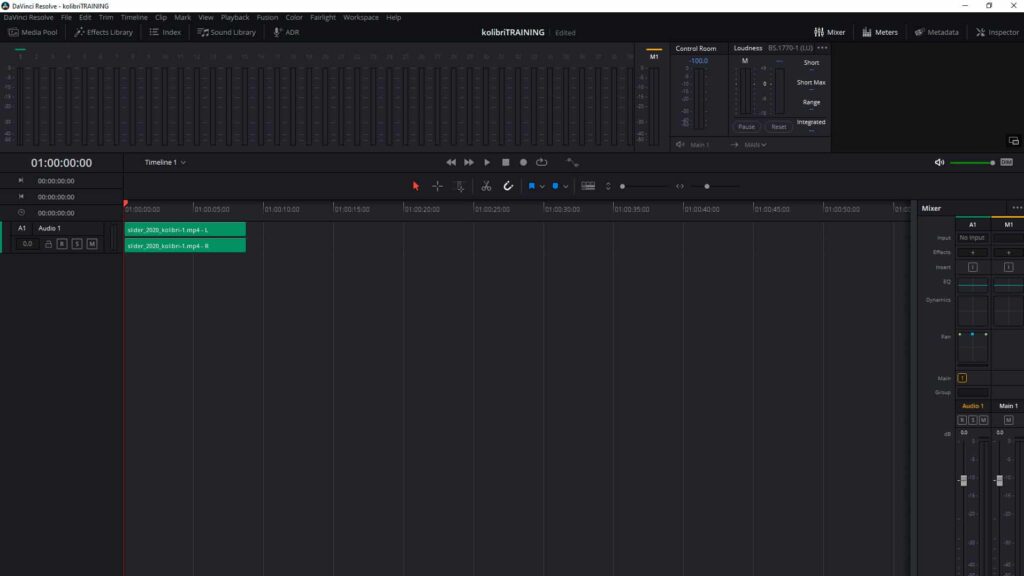Open the MAIN speaker output dropdown
This screenshot has width=1024, height=576.
coord(755,144)
